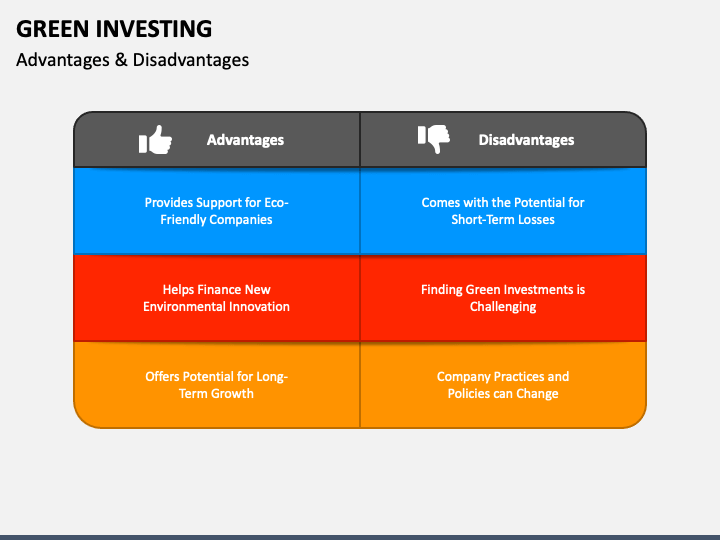Click the GREEN INVESTING title
The width and height of the screenshot is (720, 540).
pos(114,28)
